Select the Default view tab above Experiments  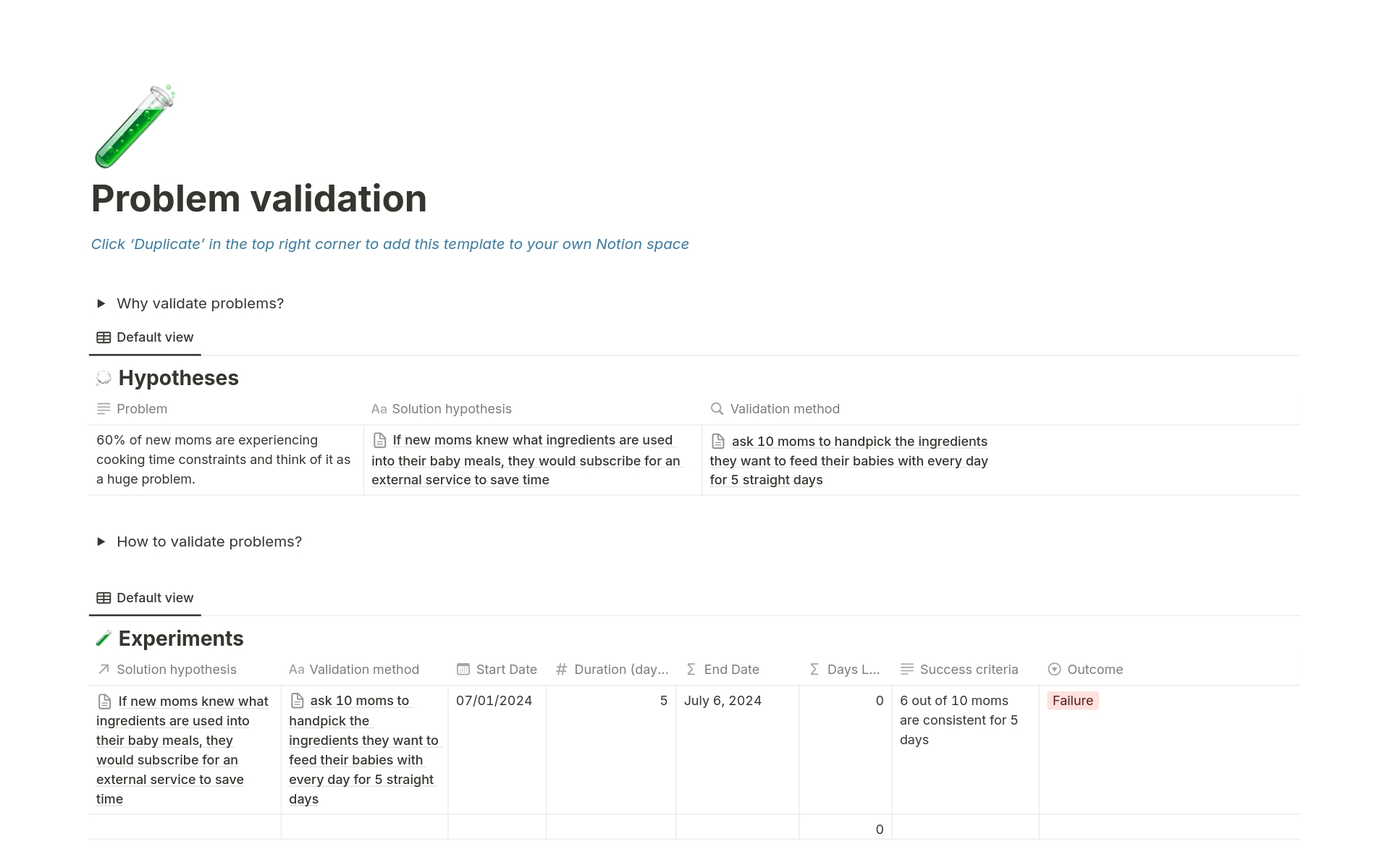(x=146, y=598)
